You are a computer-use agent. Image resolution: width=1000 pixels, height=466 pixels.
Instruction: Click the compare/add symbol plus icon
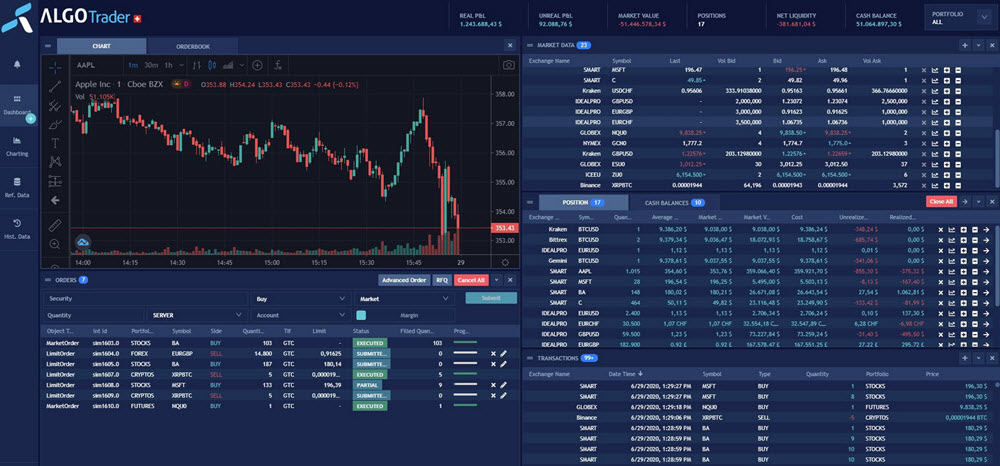pyautogui.click(x=257, y=65)
